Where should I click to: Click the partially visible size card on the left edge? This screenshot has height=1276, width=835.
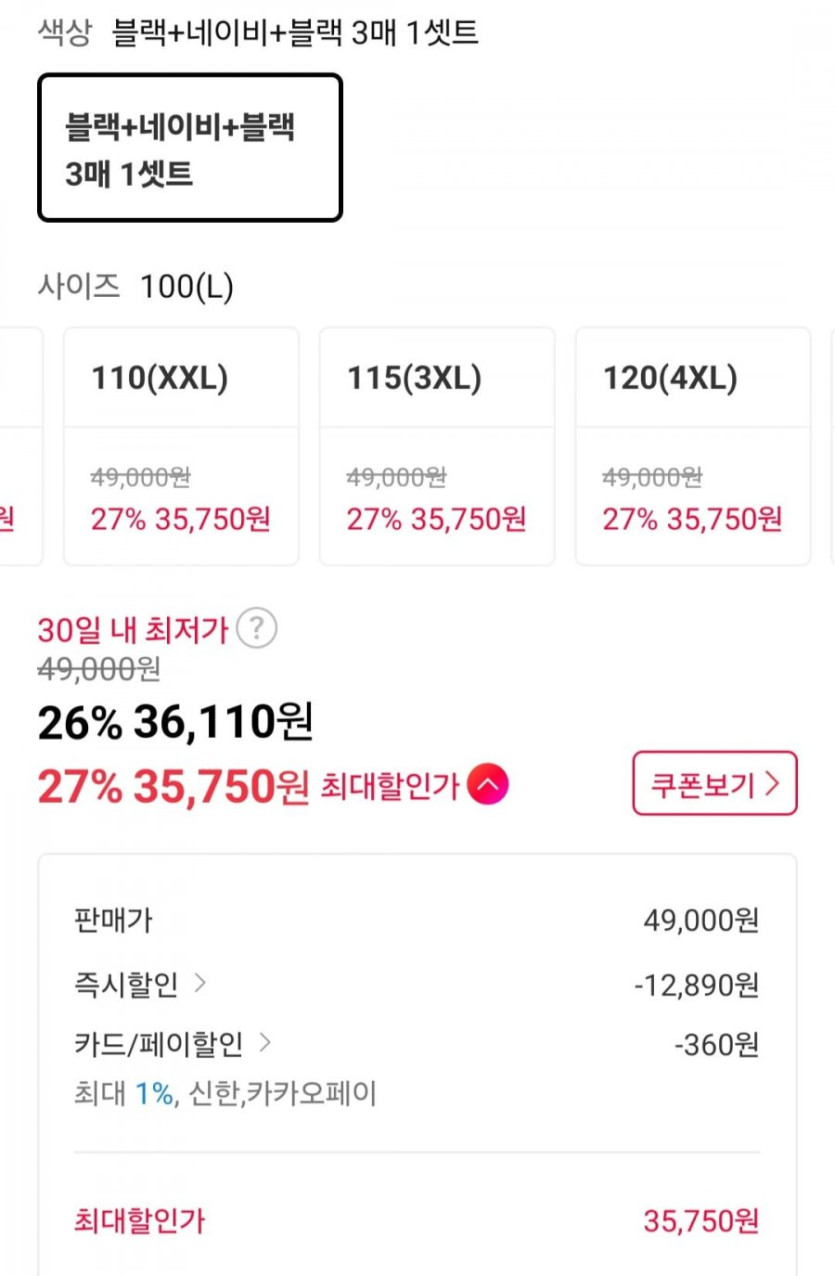click(x=18, y=446)
